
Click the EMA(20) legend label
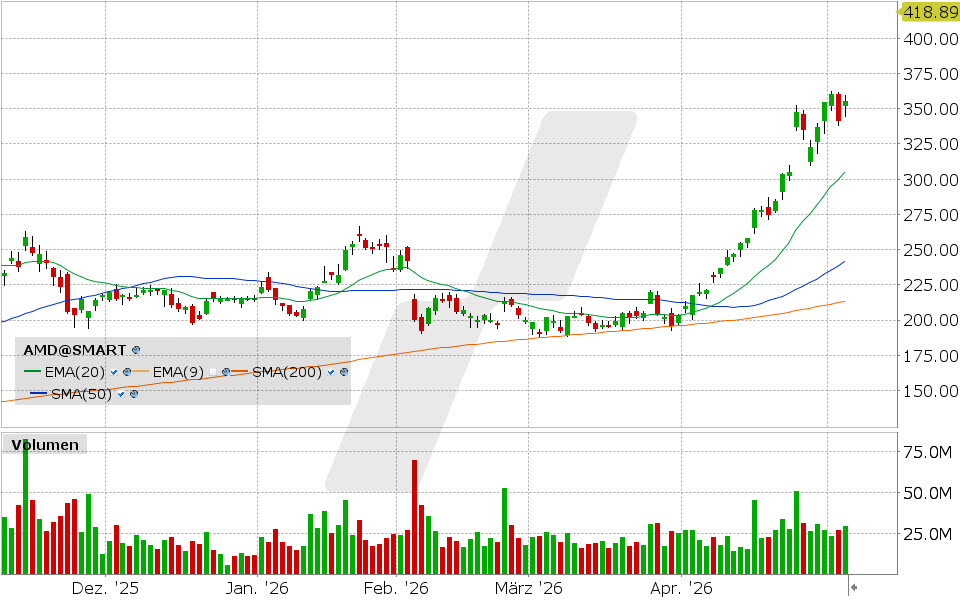point(75,372)
